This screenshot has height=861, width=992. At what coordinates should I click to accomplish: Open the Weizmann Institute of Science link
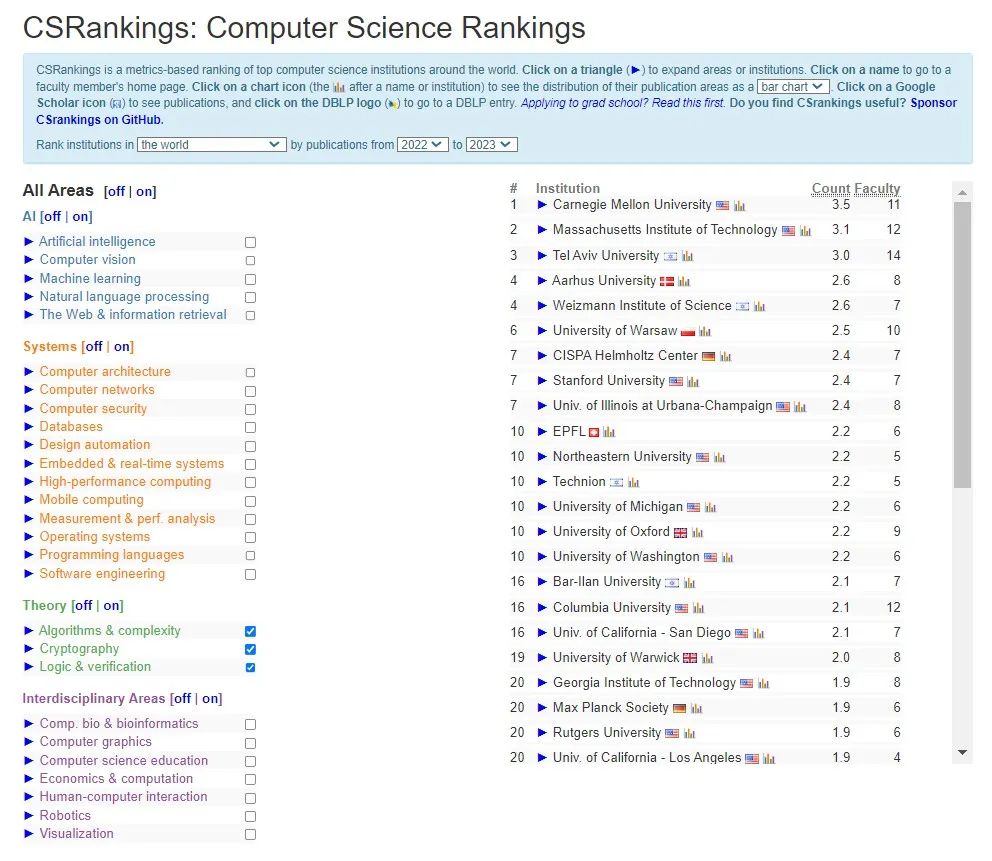(x=642, y=306)
